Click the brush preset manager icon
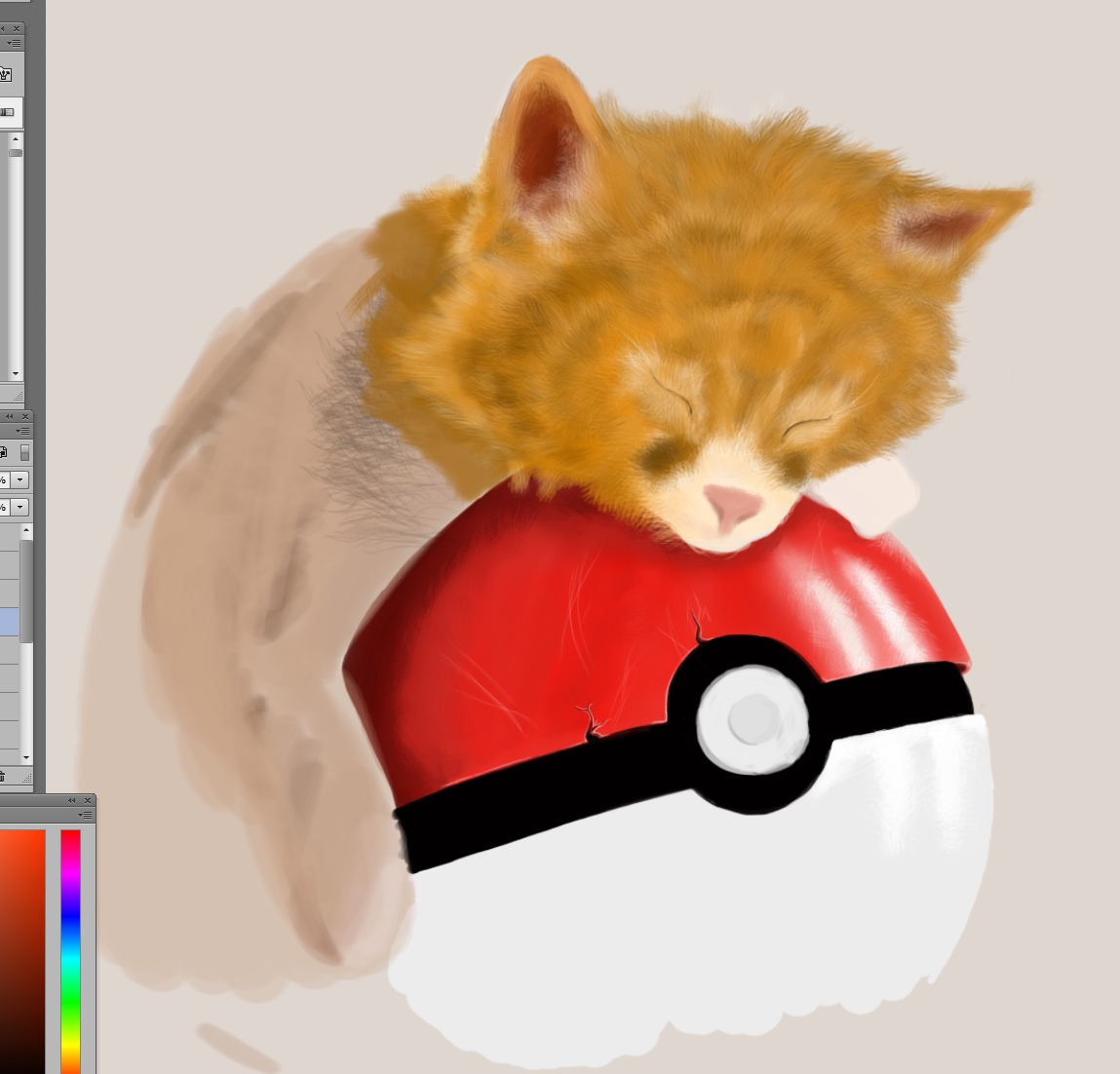The width and height of the screenshot is (1120, 1074). point(6,73)
